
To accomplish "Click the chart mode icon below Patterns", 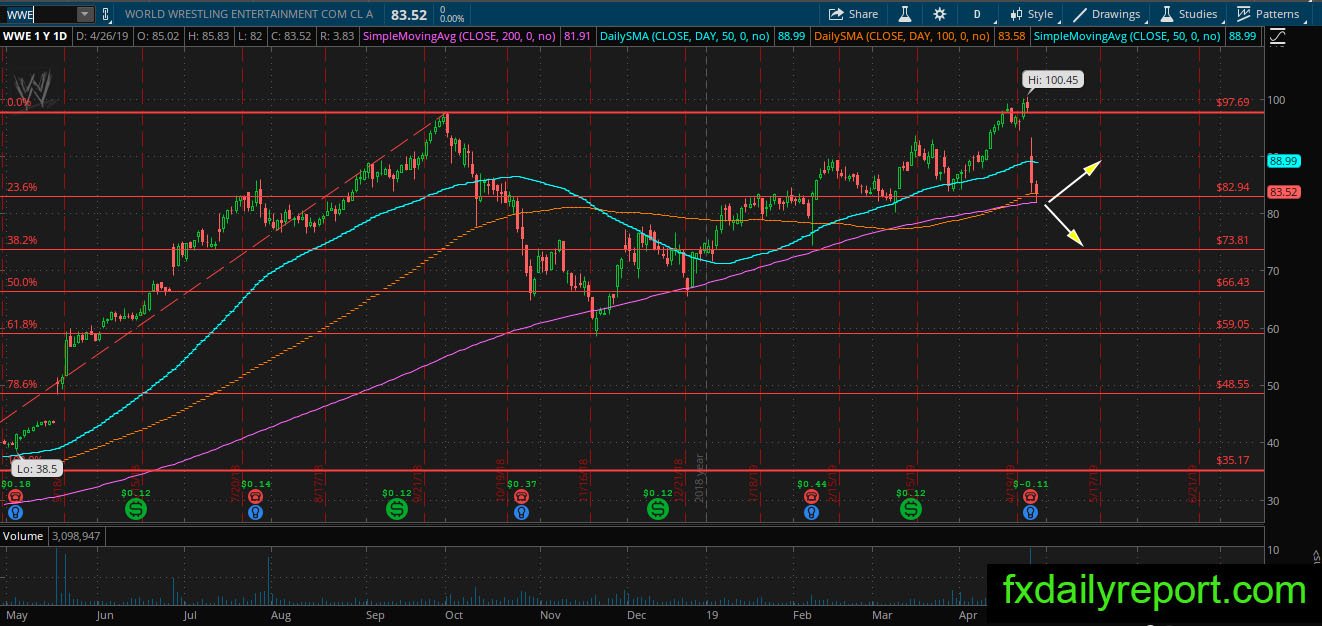I will [1277, 37].
